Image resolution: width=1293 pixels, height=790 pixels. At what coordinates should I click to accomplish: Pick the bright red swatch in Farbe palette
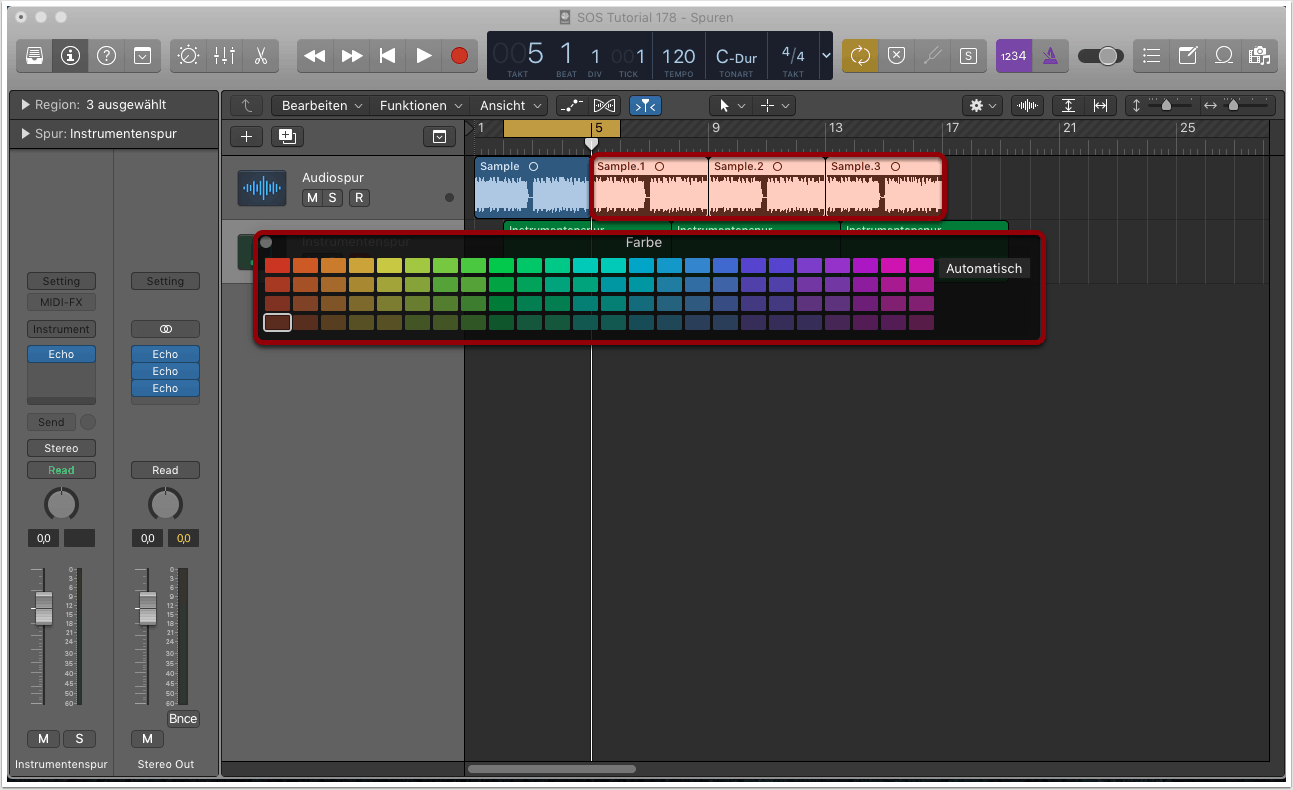[277, 266]
